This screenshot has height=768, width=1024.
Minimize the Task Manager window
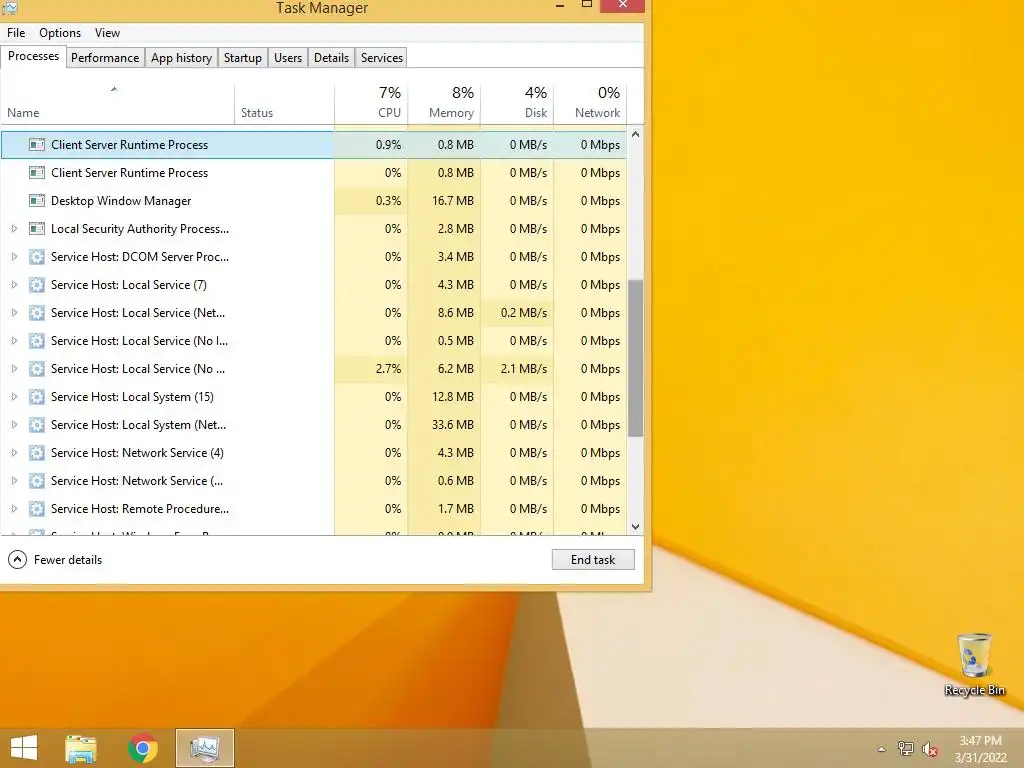(x=560, y=6)
